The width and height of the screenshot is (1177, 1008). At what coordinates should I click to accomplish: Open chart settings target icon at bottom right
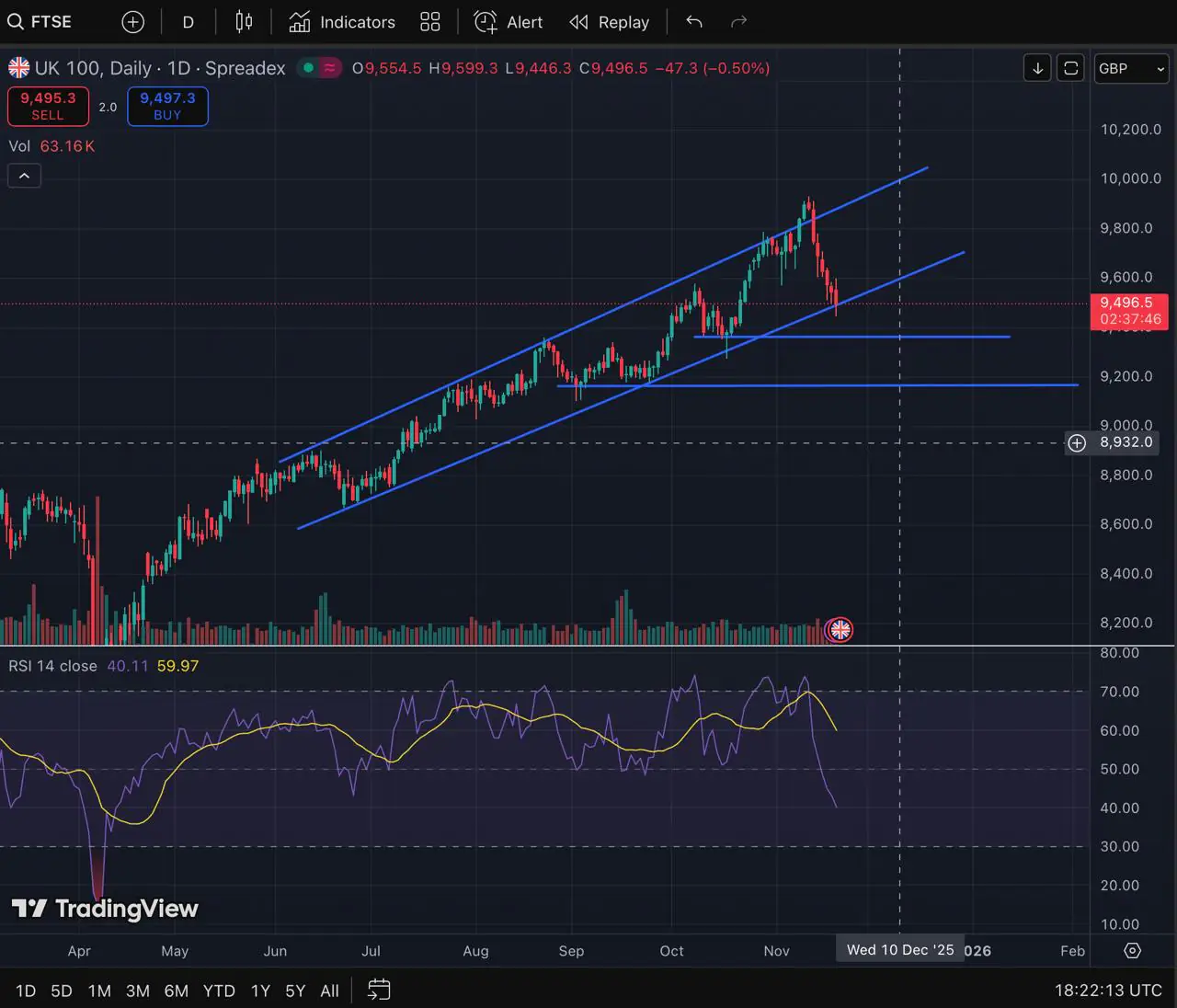(1133, 950)
